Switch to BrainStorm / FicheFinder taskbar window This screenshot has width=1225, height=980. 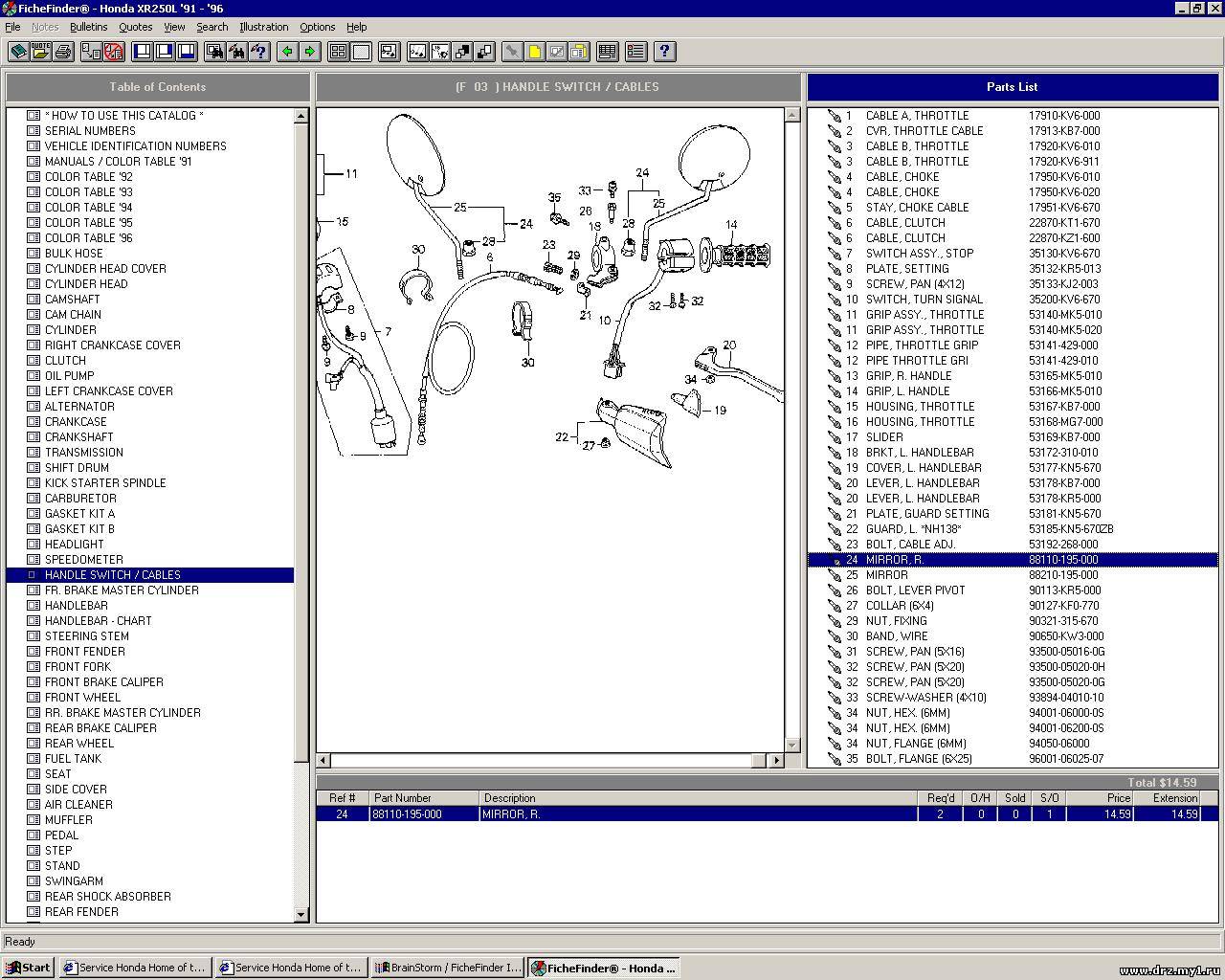(449, 968)
